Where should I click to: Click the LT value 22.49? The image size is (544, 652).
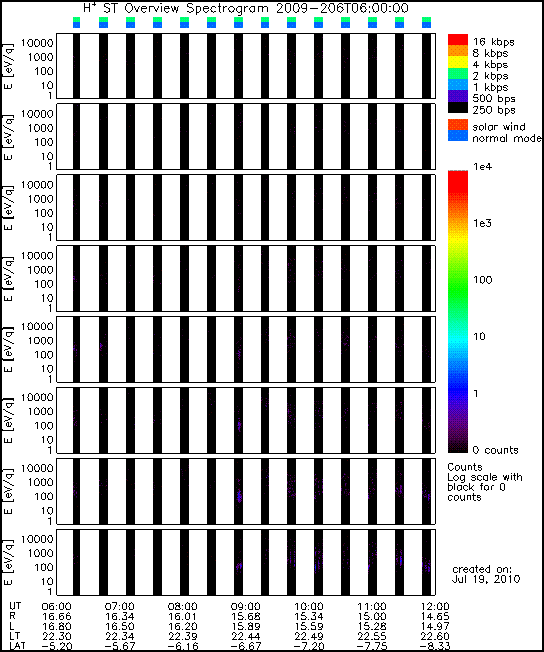pyautogui.click(x=309, y=637)
